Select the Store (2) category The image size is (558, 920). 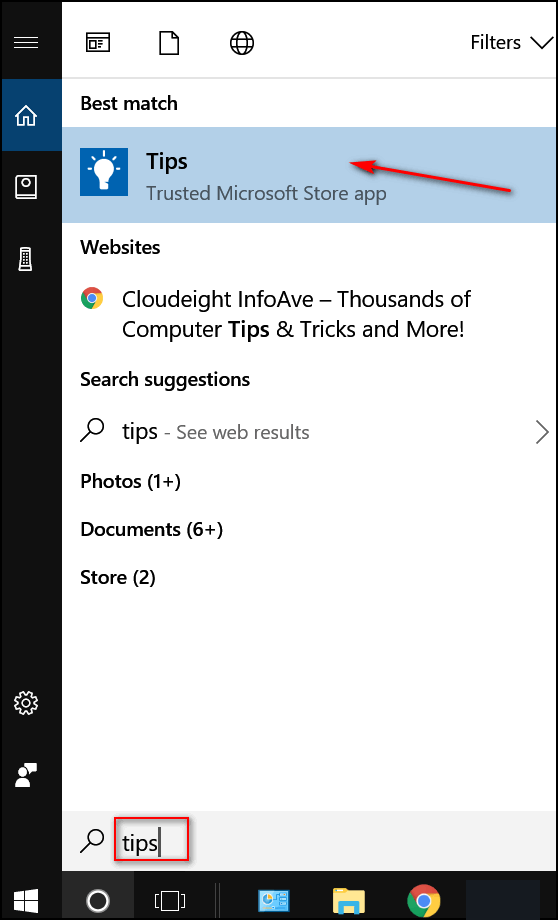coord(117,578)
